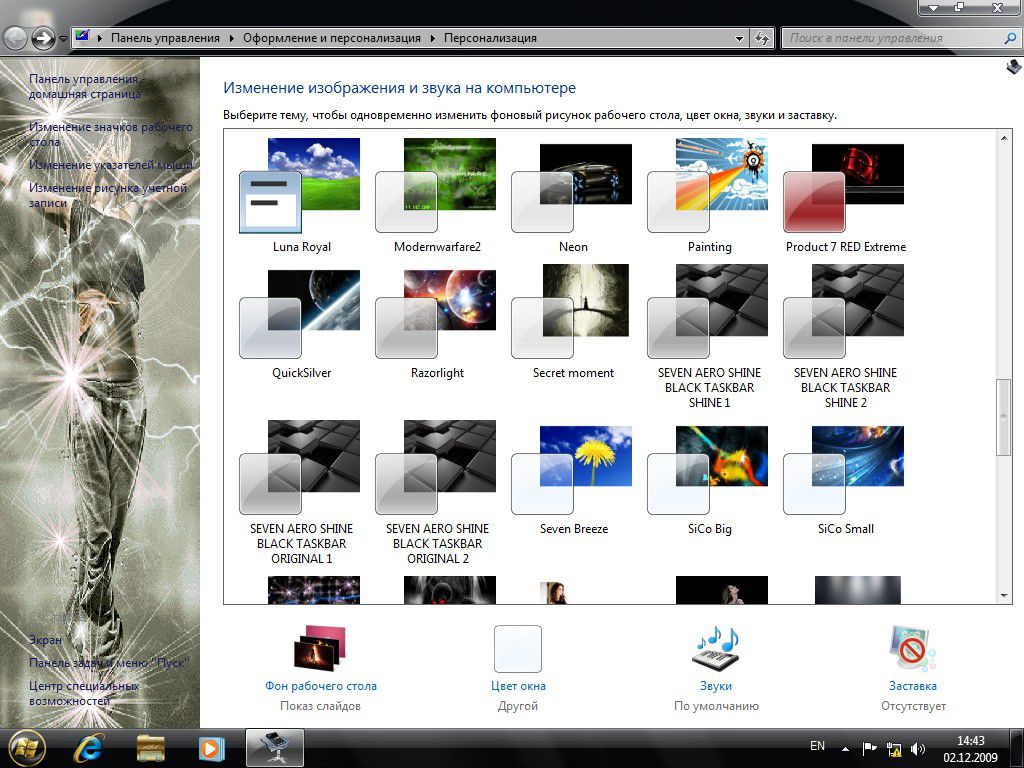
Task: Open the volume speaker icon
Action: [918, 749]
